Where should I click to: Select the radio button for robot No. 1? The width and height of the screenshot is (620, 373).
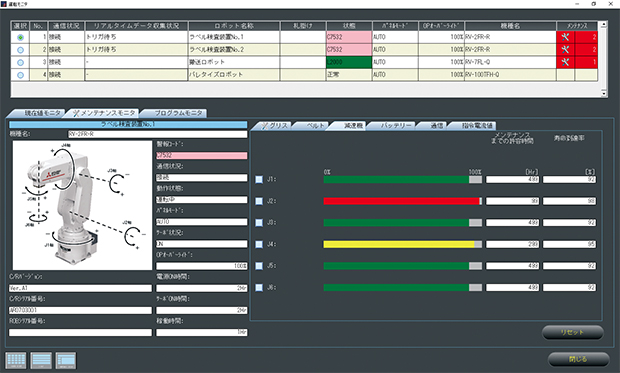point(21,38)
